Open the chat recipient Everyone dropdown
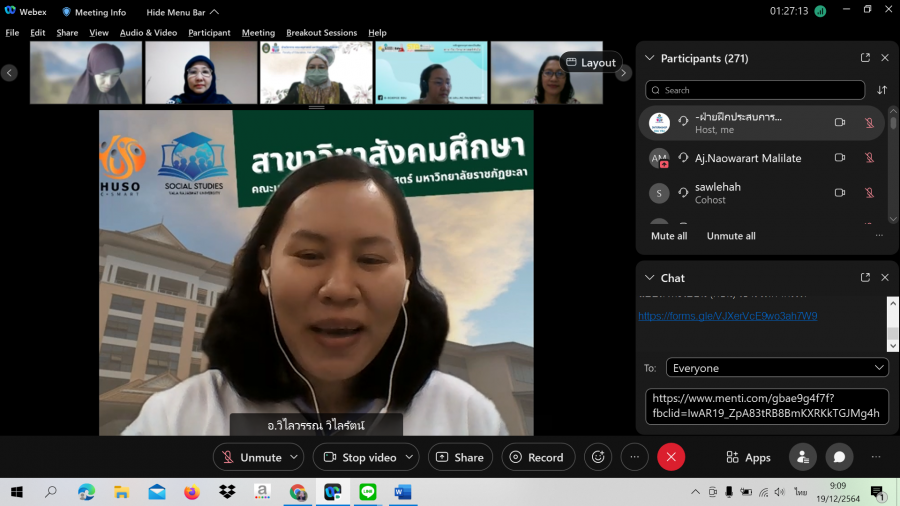Screen dimensions: 900x506 click(x=778, y=368)
